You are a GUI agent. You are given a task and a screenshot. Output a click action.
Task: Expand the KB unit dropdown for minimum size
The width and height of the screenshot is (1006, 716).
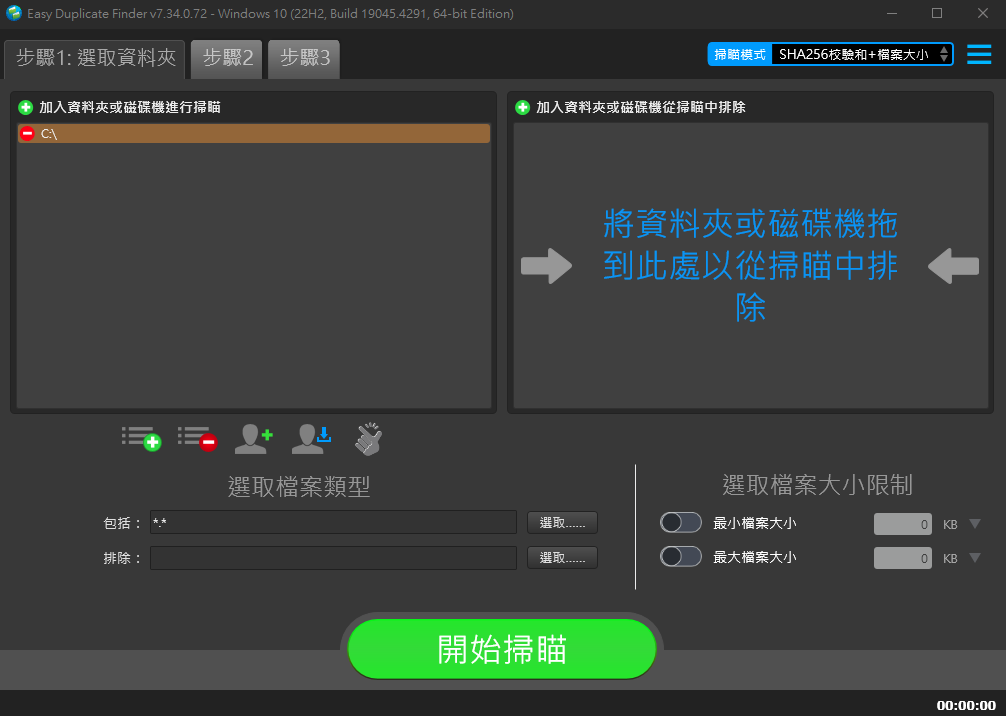coord(975,524)
